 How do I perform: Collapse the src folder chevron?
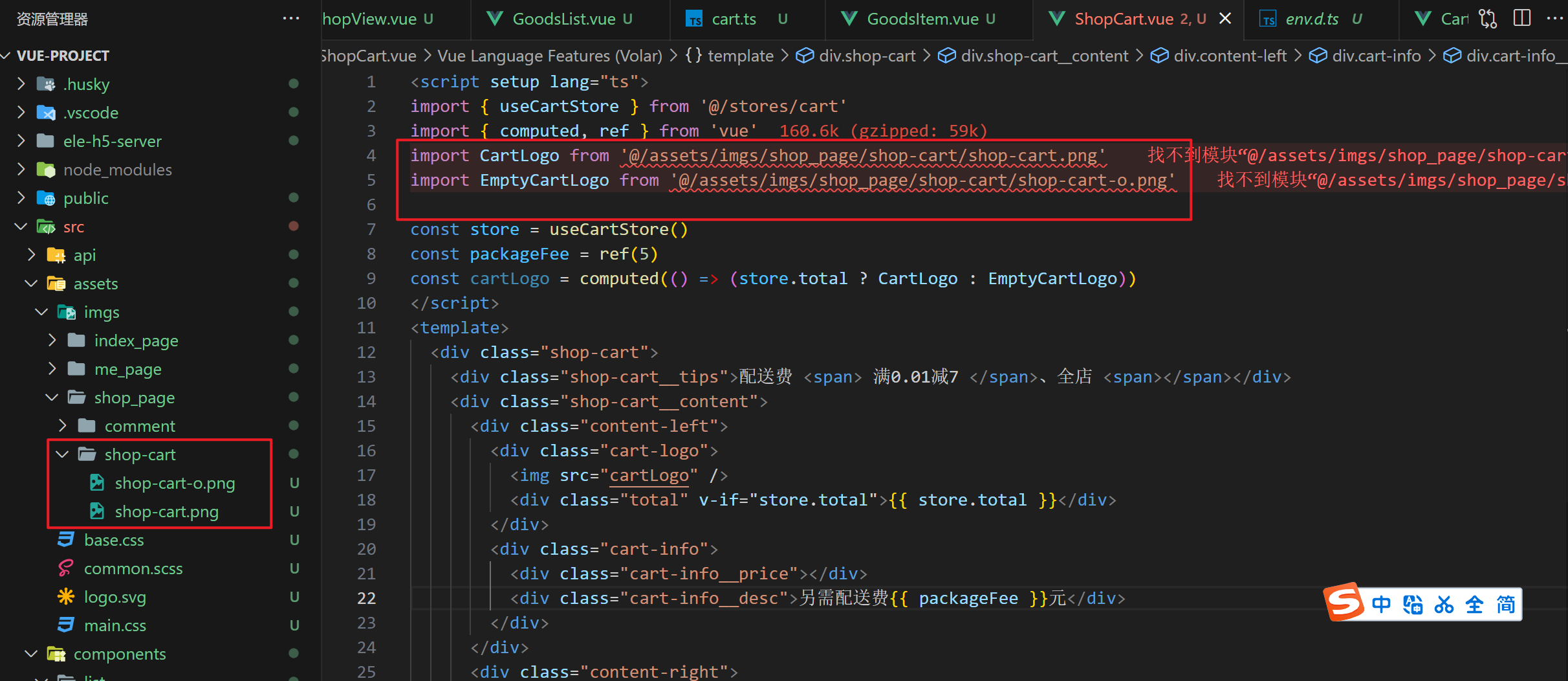(x=21, y=227)
